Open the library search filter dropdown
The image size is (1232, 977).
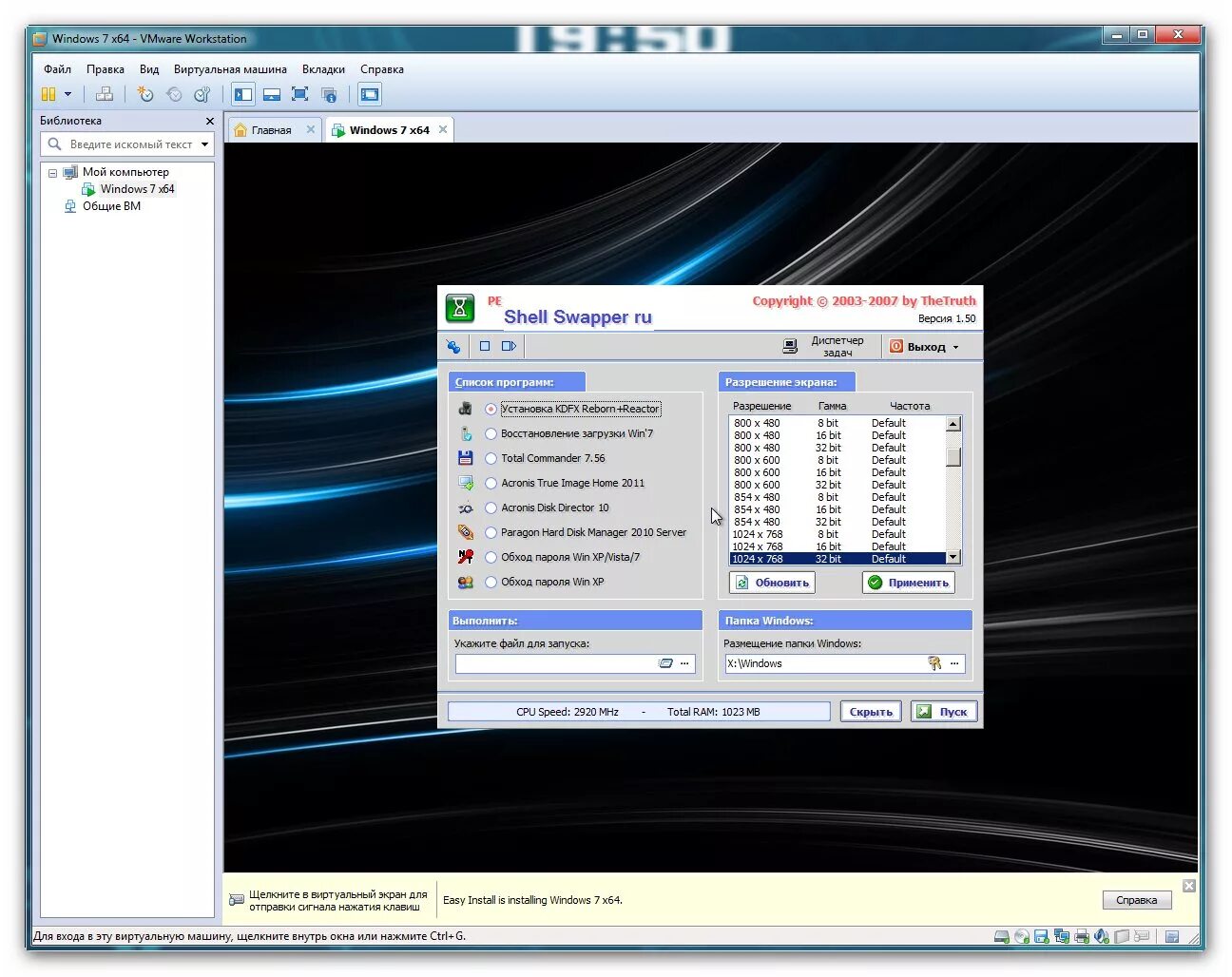click(x=204, y=144)
